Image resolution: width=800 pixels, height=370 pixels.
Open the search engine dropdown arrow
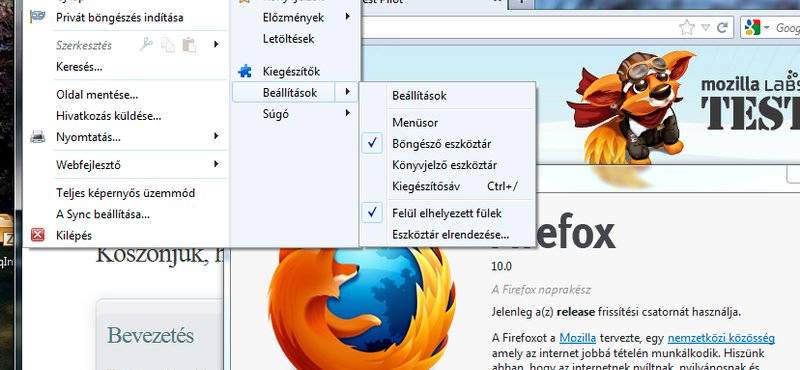[767, 28]
